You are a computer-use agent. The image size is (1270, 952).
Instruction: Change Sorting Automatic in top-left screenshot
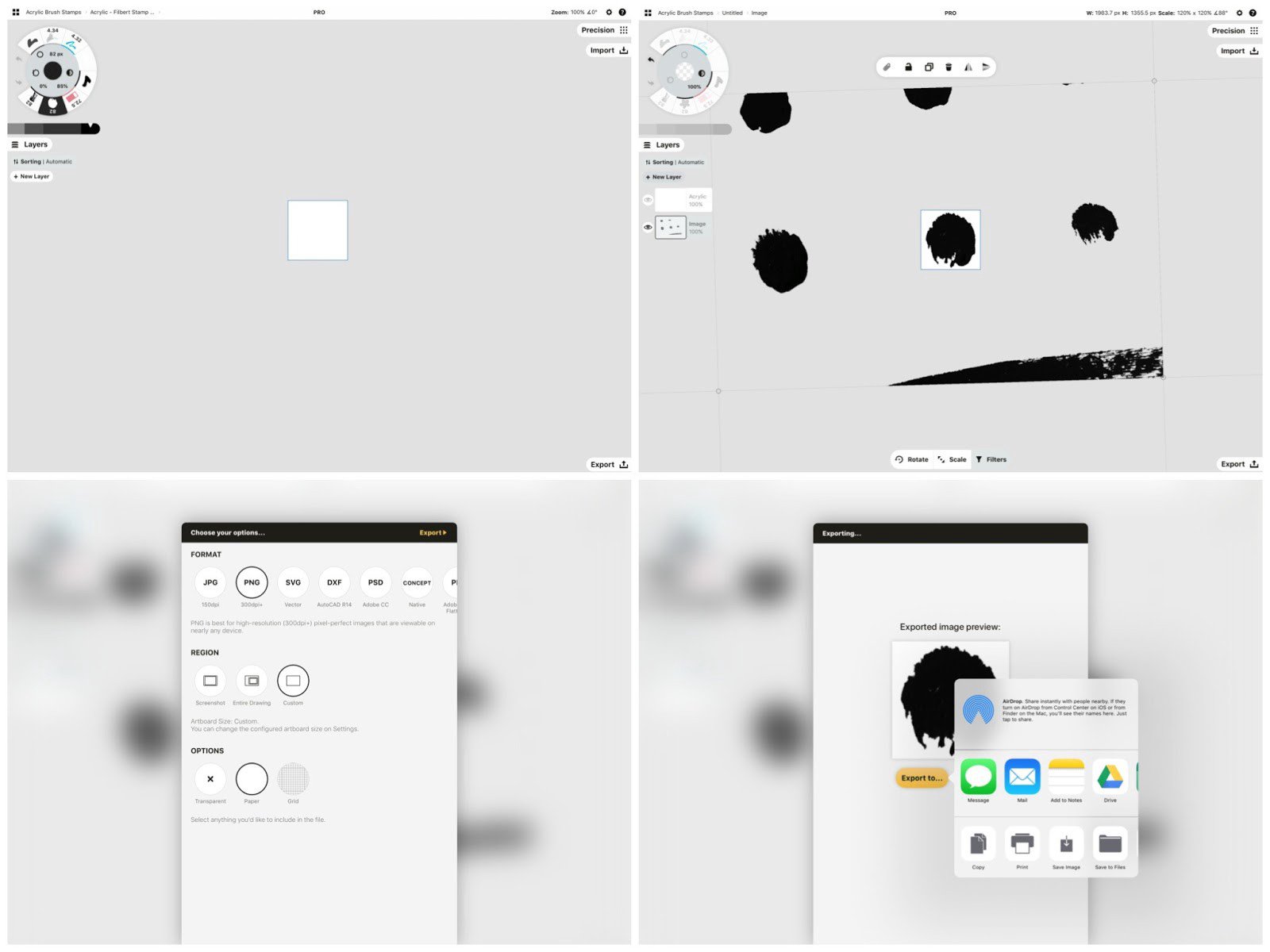coord(43,162)
